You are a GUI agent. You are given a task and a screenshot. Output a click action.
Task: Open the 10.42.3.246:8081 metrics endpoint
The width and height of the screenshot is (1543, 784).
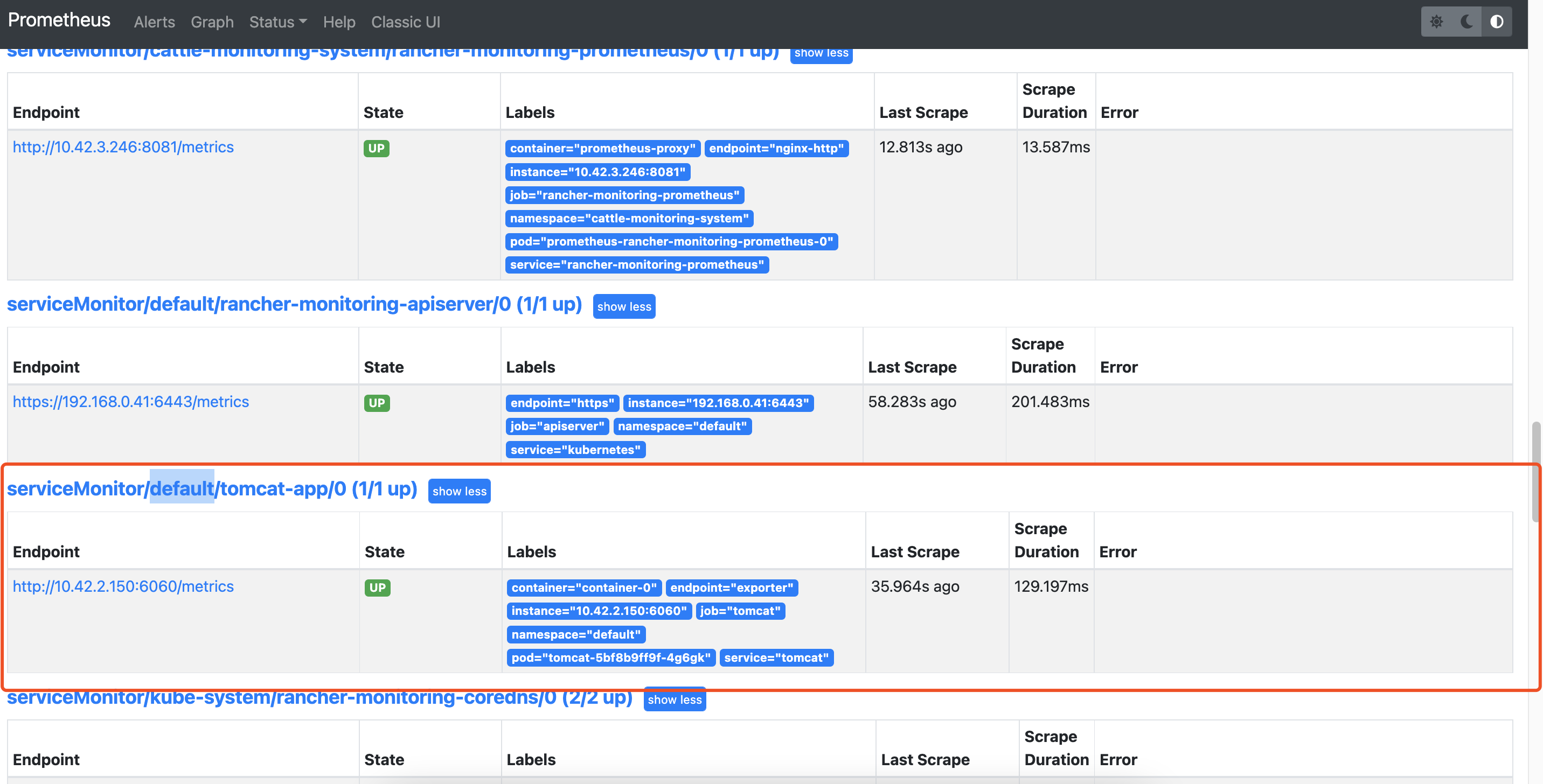tap(123, 147)
